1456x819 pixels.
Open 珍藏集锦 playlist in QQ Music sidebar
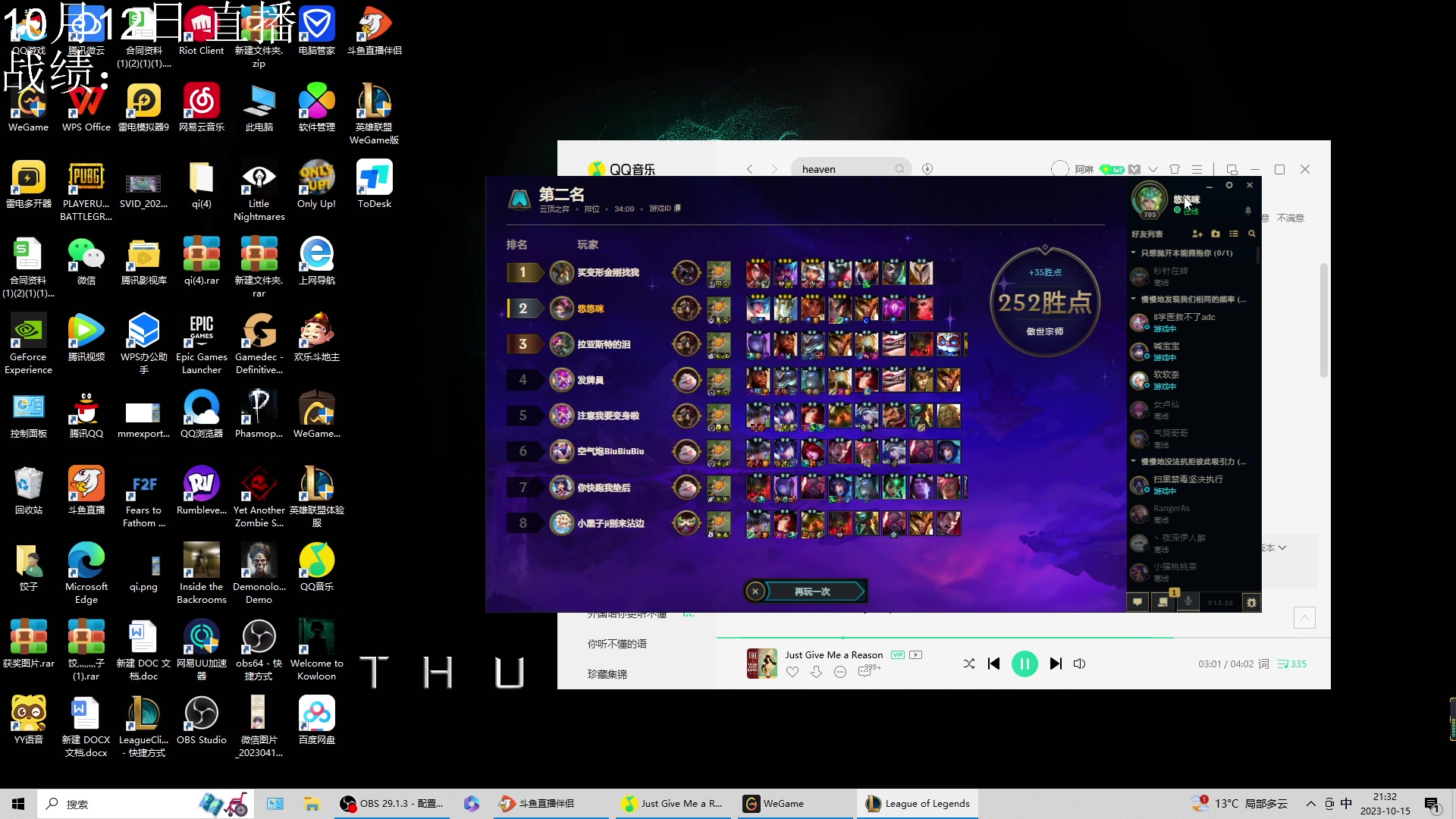[x=607, y=674]
